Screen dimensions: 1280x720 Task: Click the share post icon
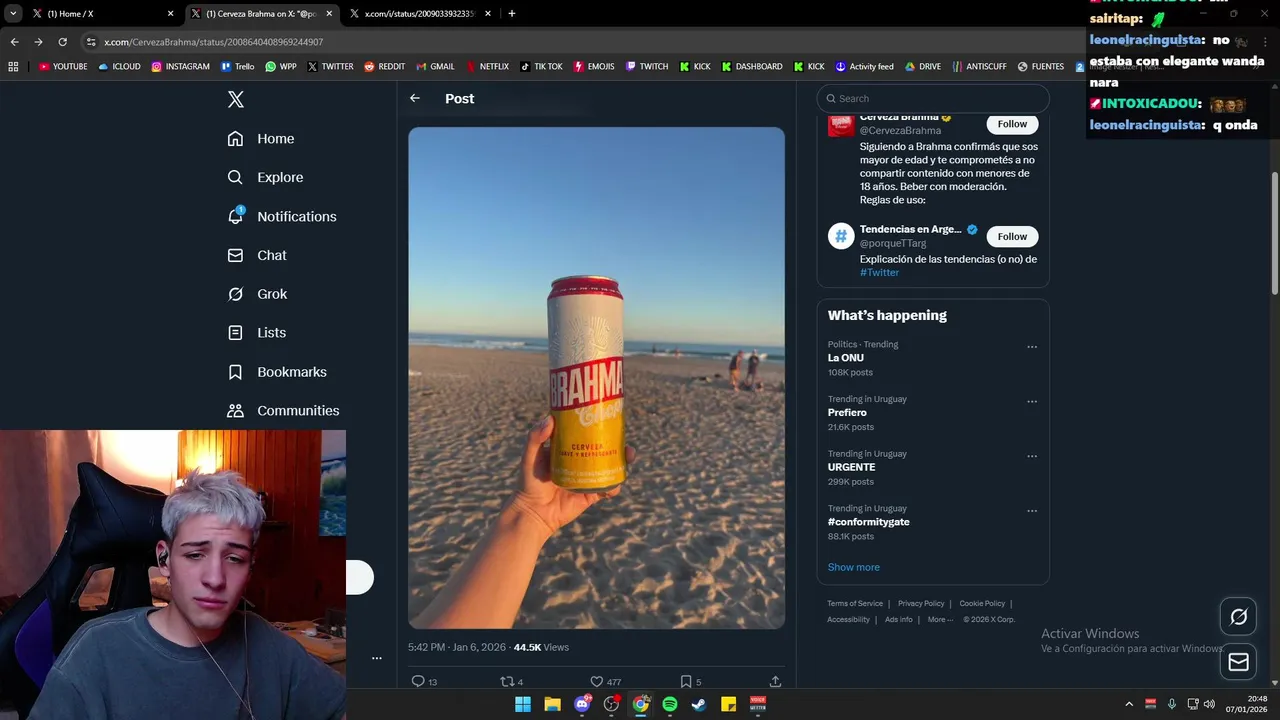[775, 682]
